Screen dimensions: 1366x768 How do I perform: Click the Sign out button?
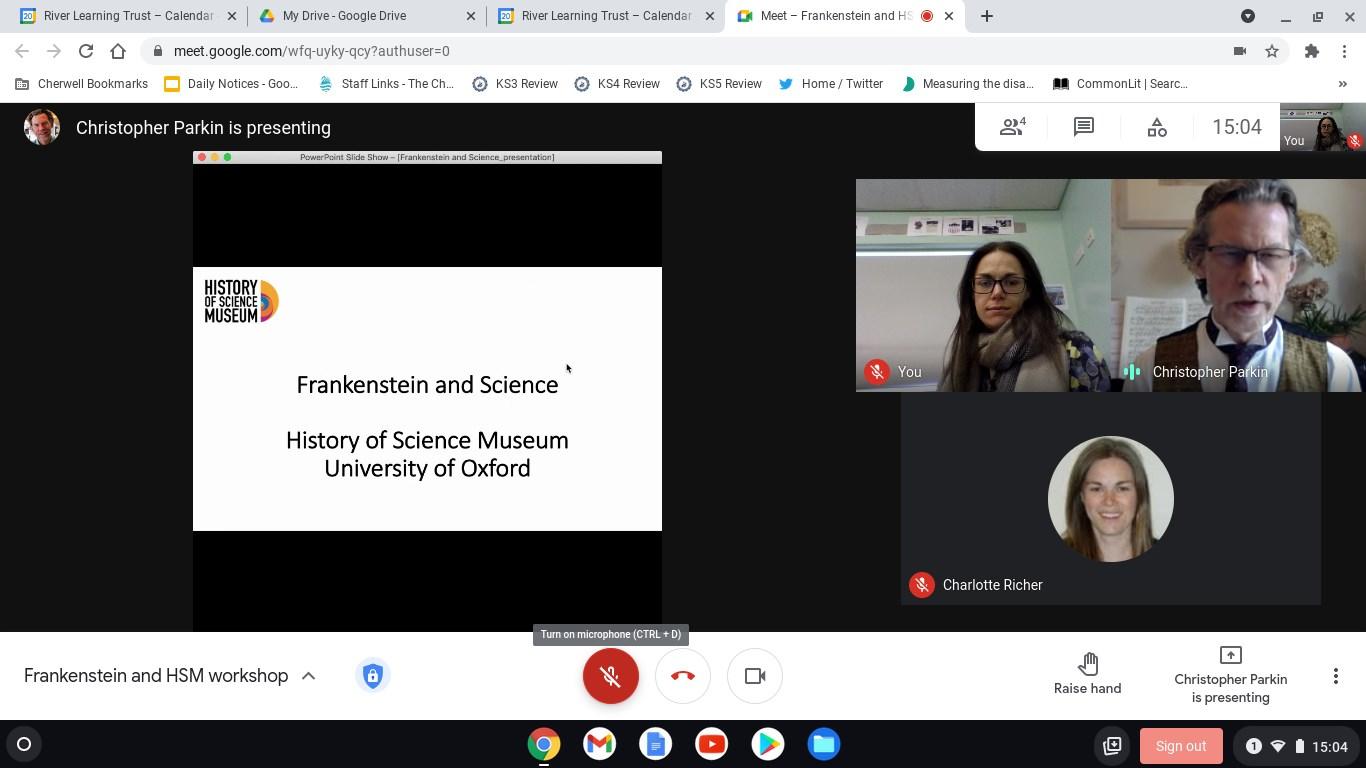pos(1181,746)
